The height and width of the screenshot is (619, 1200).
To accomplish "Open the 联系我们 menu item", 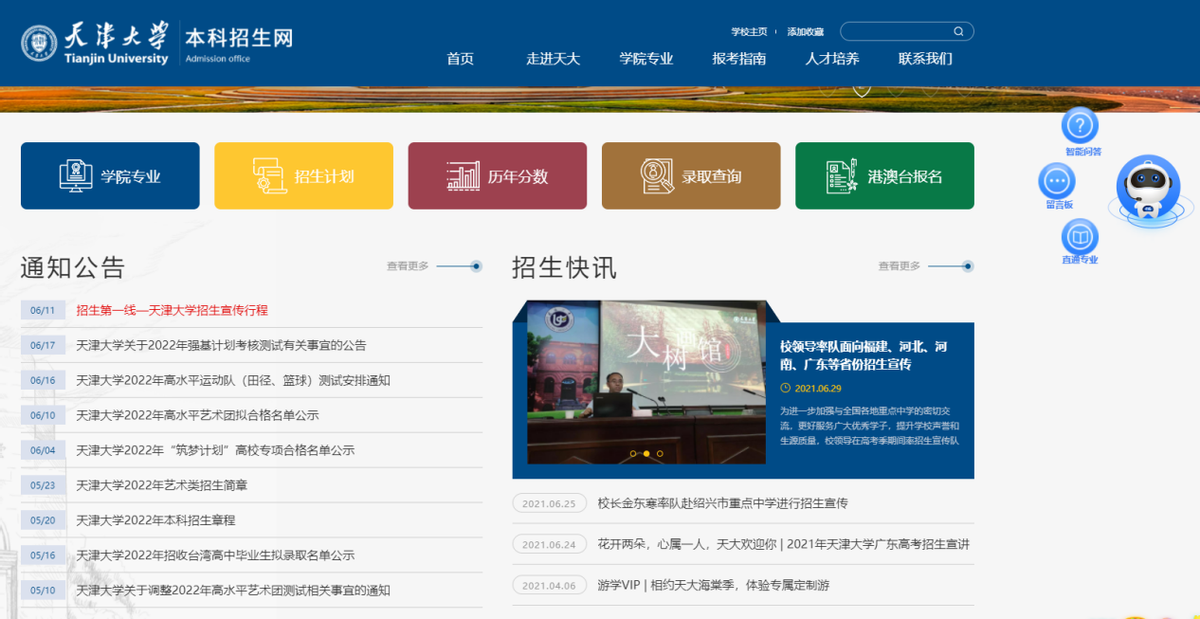I will (x=925, y=59).
